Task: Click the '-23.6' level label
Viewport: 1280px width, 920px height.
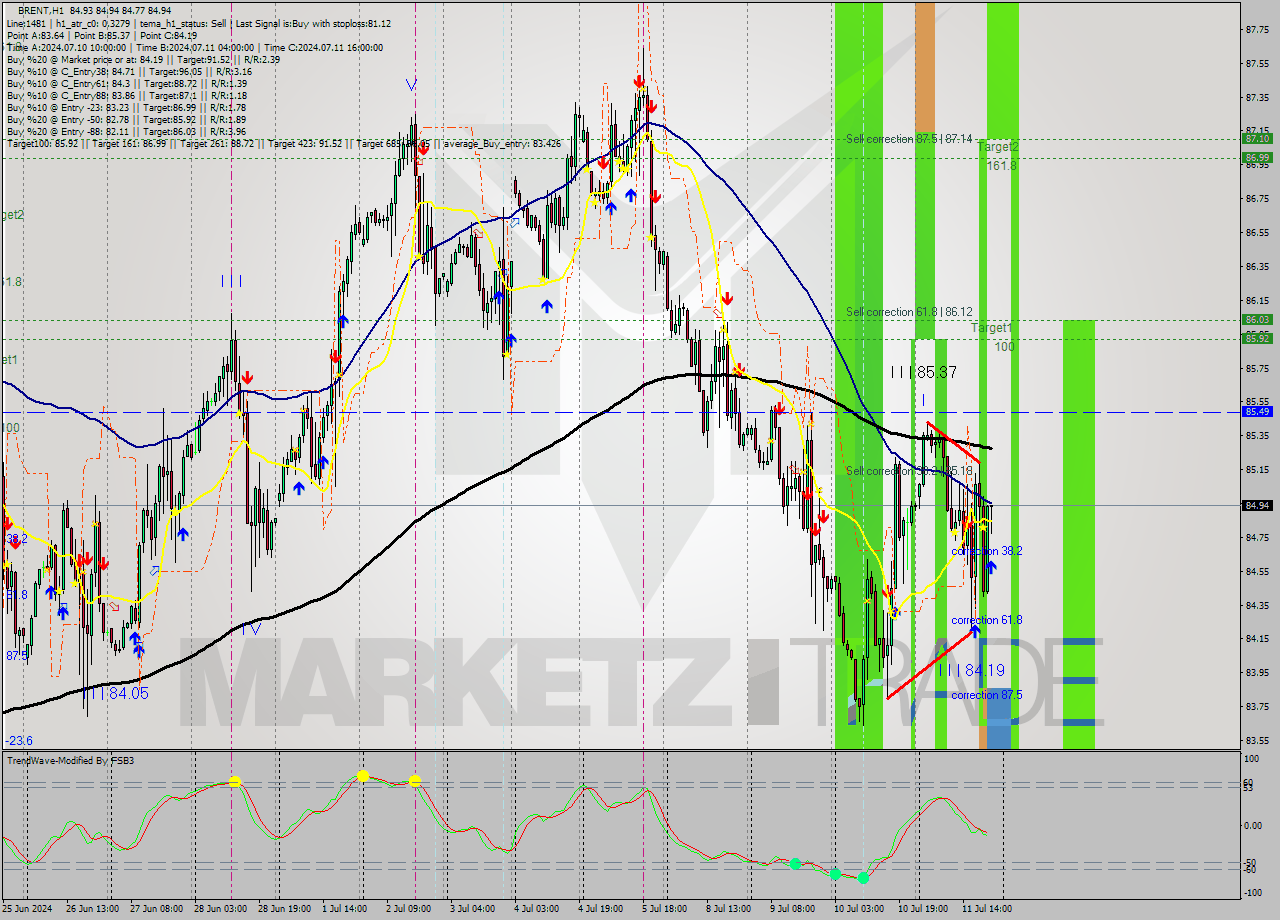Action: 18,741
